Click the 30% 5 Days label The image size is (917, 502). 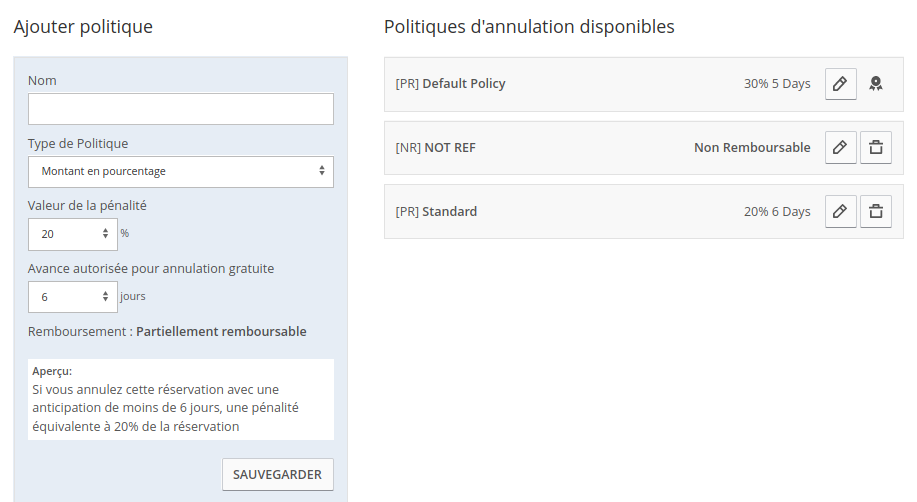[x=777, y=84]
